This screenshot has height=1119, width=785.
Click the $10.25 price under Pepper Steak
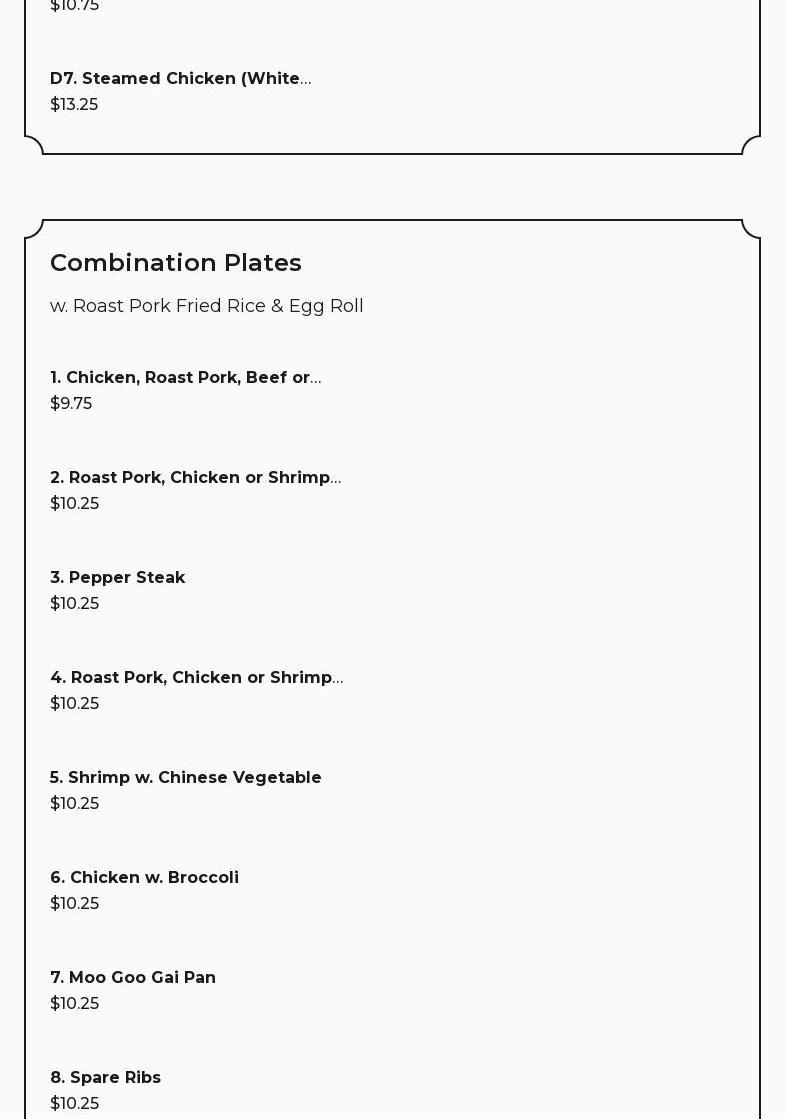click(74, 603)
